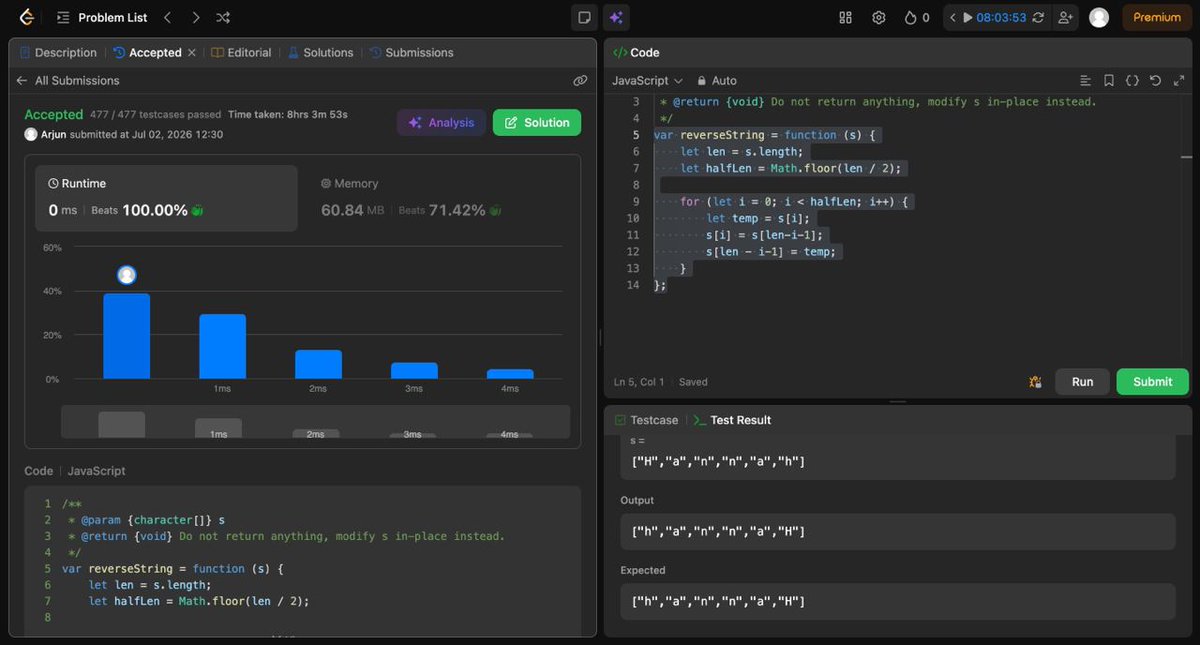The height and width of the screenshot is (645, 1200).
Task: Click the 0ms bar in the runtime chart
Action: (126, 336)
